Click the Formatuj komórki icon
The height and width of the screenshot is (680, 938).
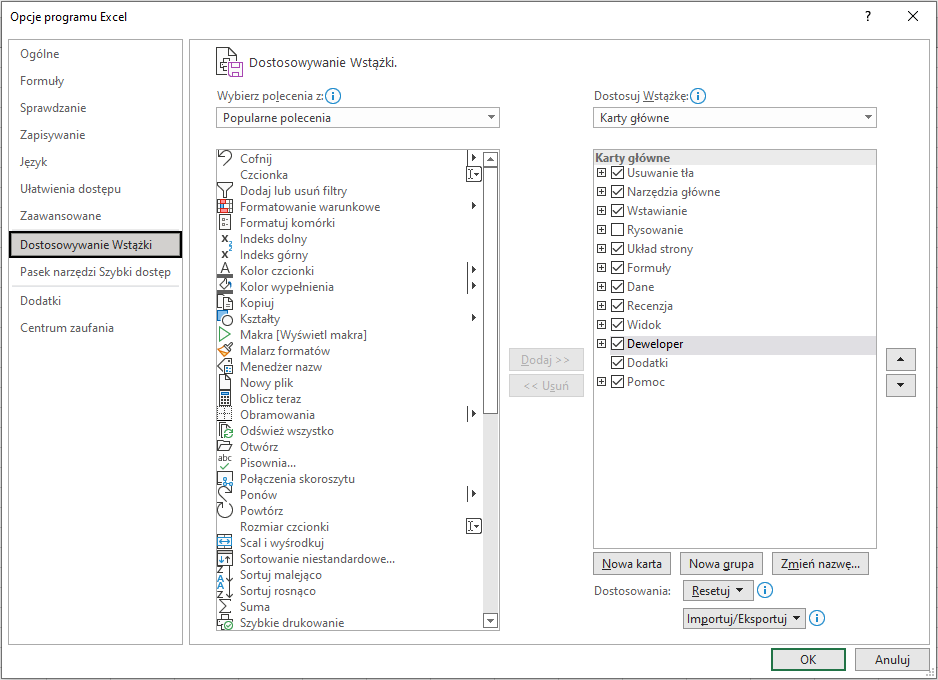pos(224,222)
